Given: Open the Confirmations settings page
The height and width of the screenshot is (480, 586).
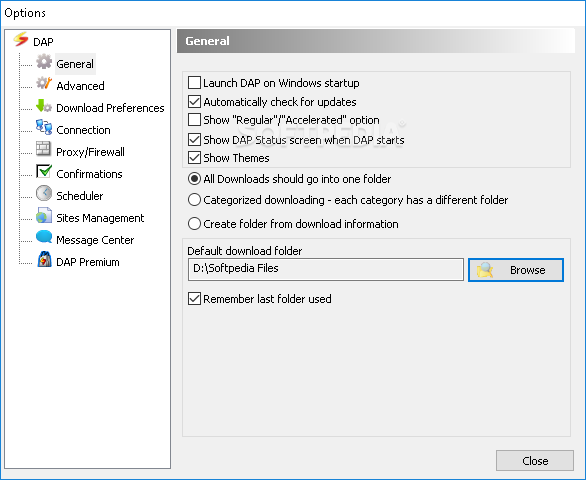Looking at the screenshot, I should tap(89, 174).
